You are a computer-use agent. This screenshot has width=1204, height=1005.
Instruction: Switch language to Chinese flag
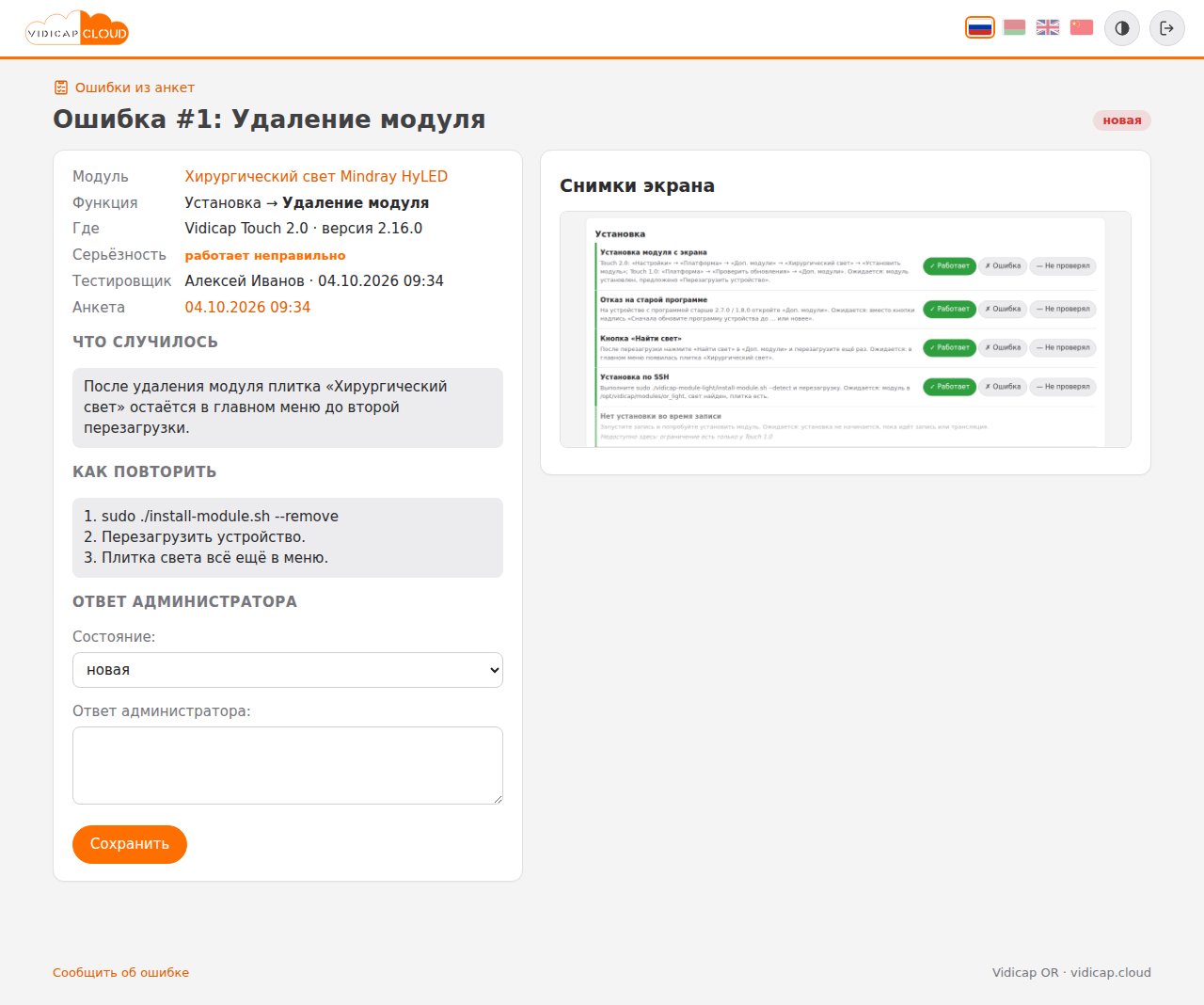coord(1082,27)
